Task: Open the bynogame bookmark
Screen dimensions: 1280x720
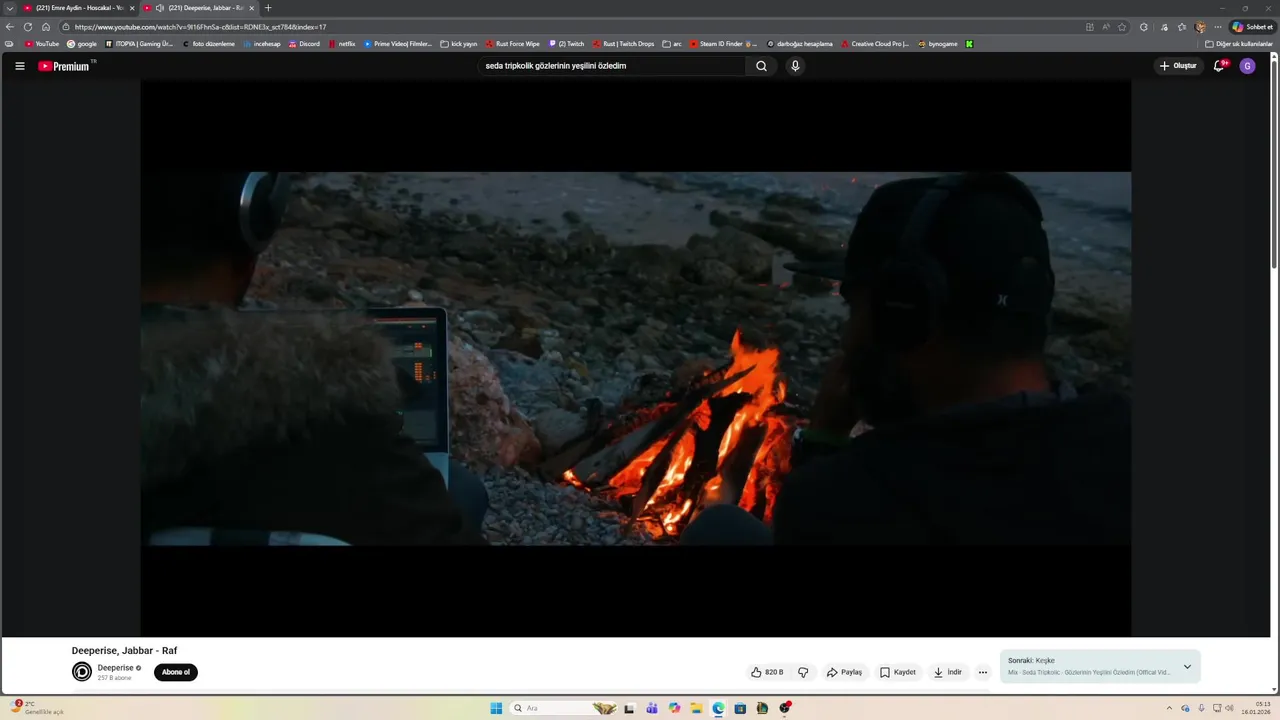Action: 937,44
